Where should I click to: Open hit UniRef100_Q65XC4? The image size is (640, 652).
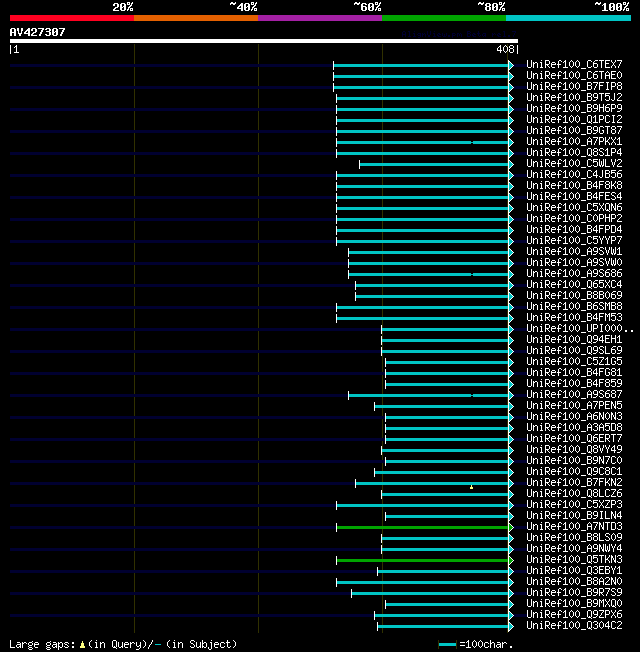(x=574, y=284)
